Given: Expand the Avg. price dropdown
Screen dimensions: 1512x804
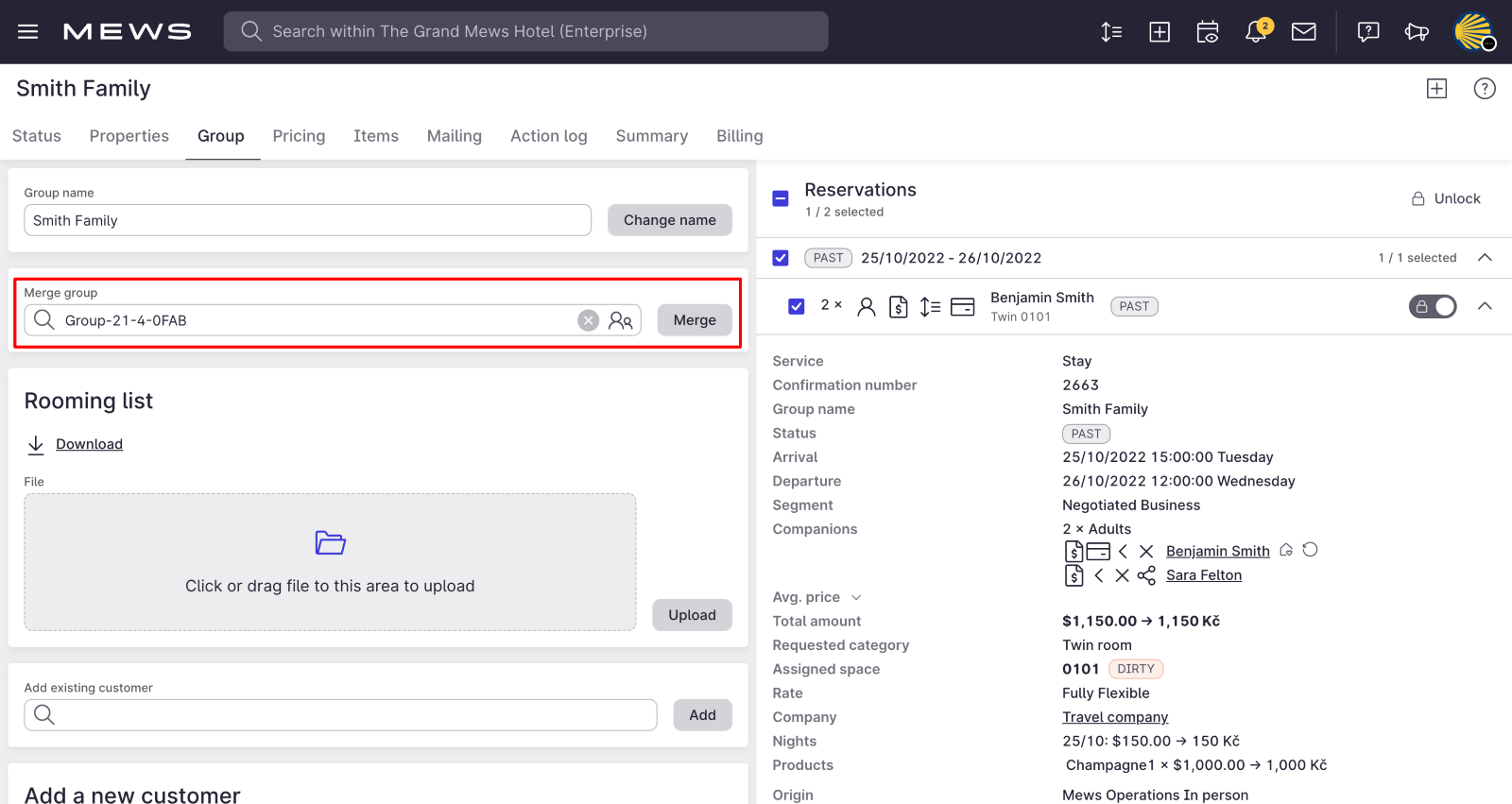Looking at the screenshot, I should click(856, 597).
